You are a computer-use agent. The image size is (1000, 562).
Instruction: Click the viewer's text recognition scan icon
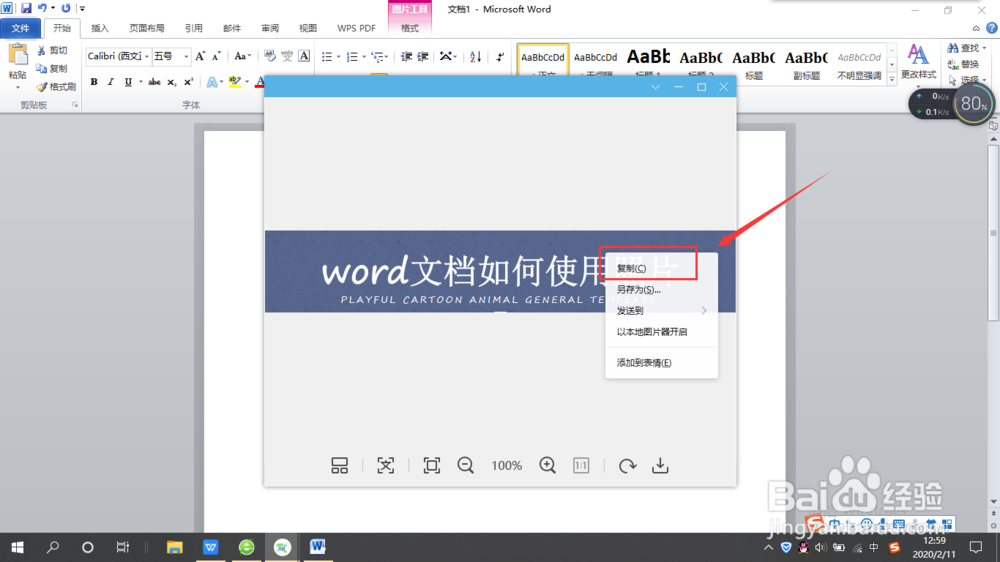click(385, 466)
